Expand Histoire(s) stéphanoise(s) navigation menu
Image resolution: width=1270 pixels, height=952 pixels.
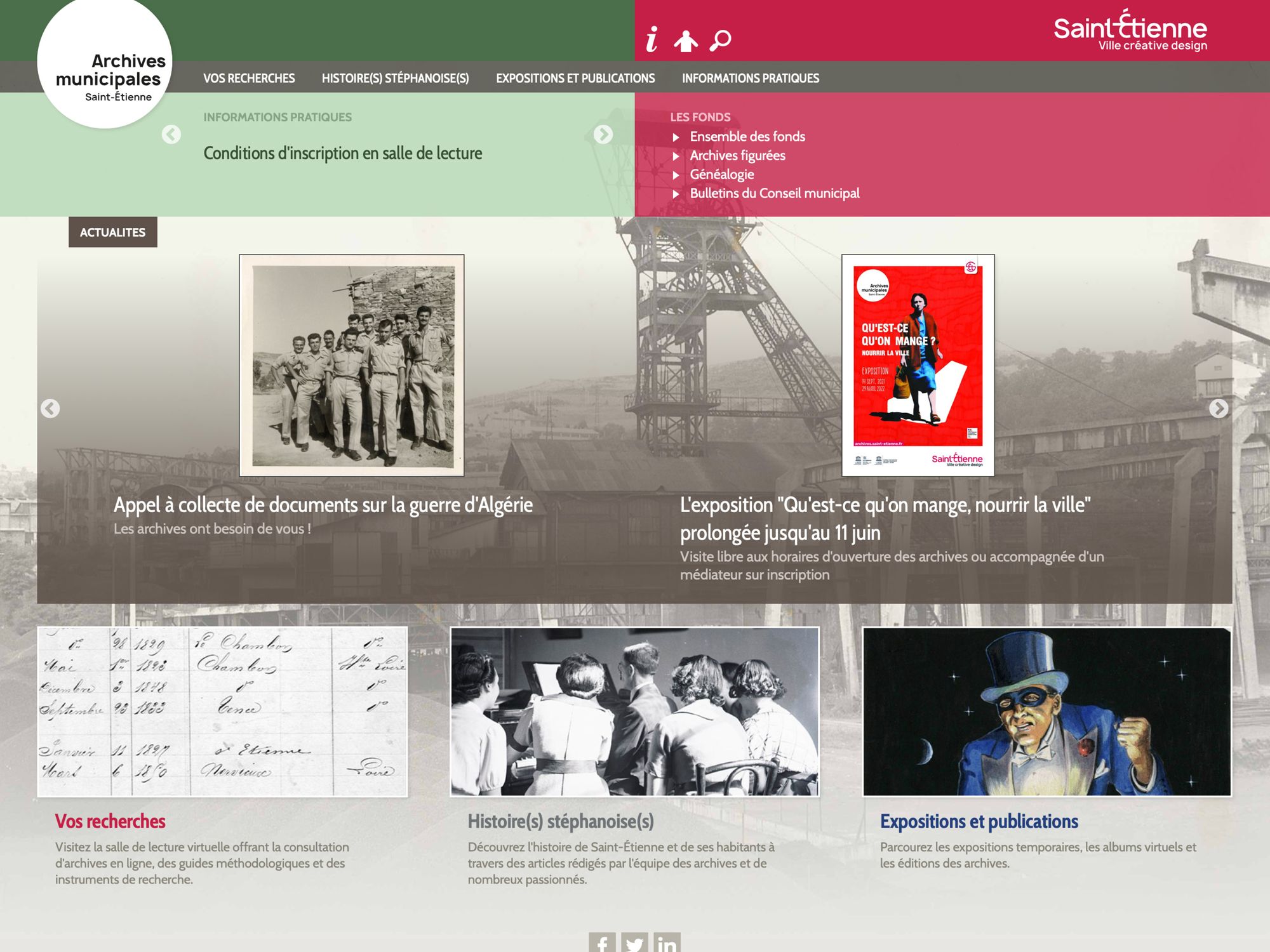pyautogui.click(x=395, y=78)
